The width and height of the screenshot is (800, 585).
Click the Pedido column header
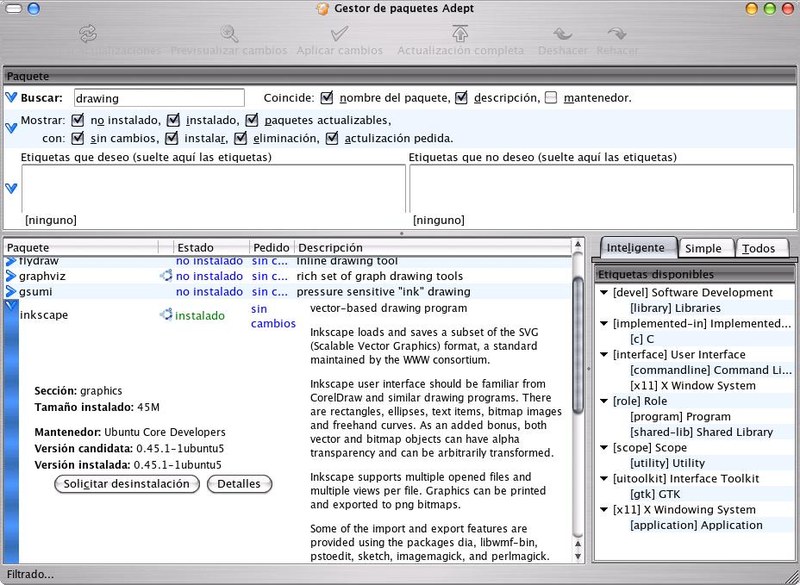tap(272, 247)
